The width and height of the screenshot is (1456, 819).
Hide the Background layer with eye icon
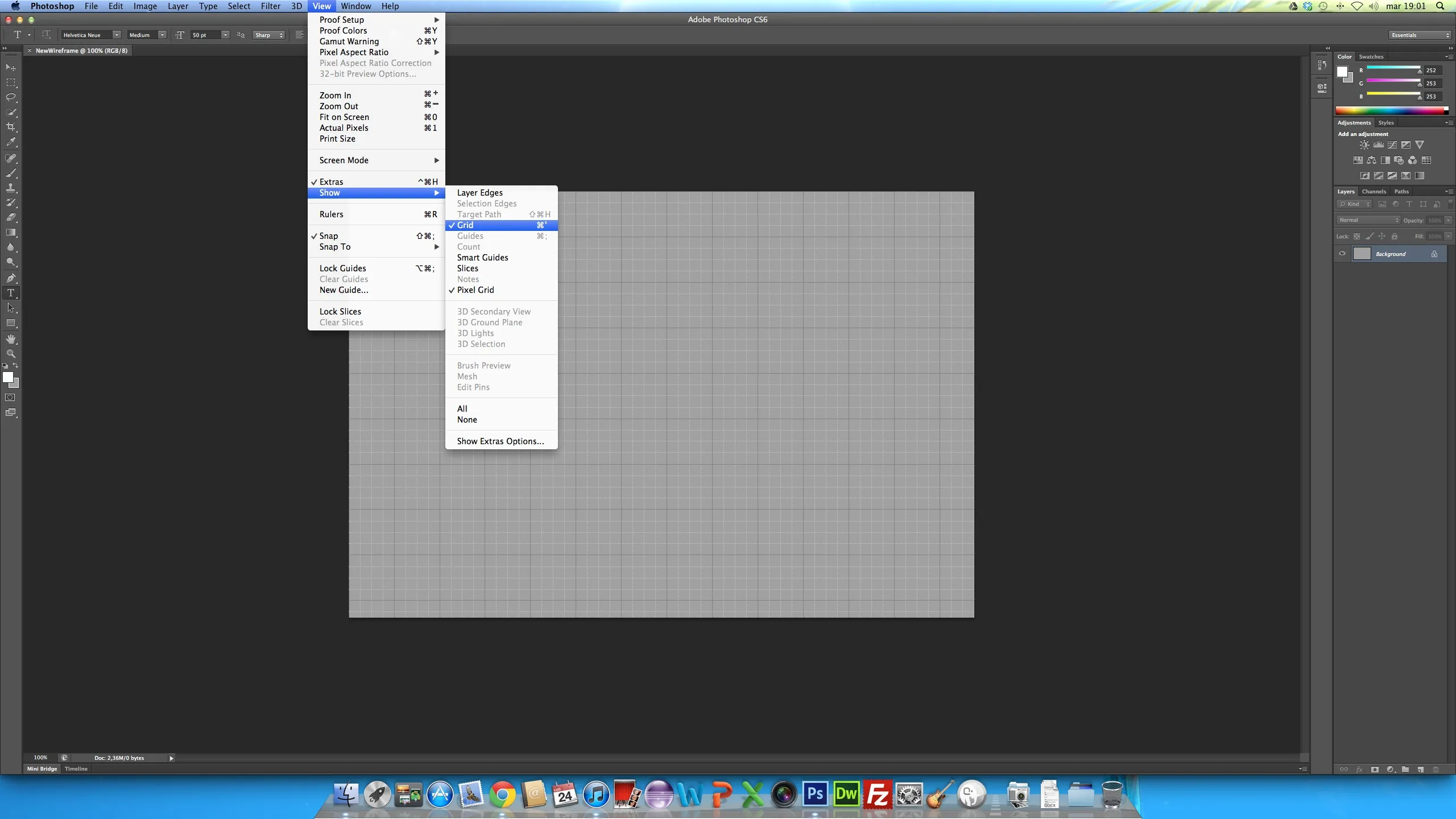pyautogui.click(x=1342, y=254)
